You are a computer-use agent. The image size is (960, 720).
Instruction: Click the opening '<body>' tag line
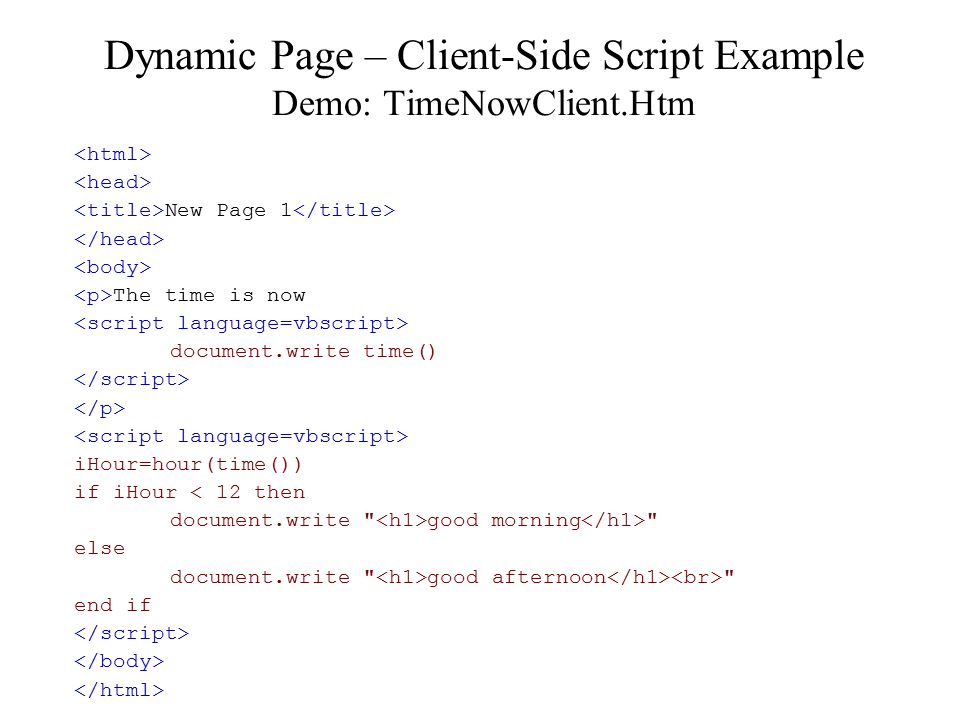coord(113,268)
